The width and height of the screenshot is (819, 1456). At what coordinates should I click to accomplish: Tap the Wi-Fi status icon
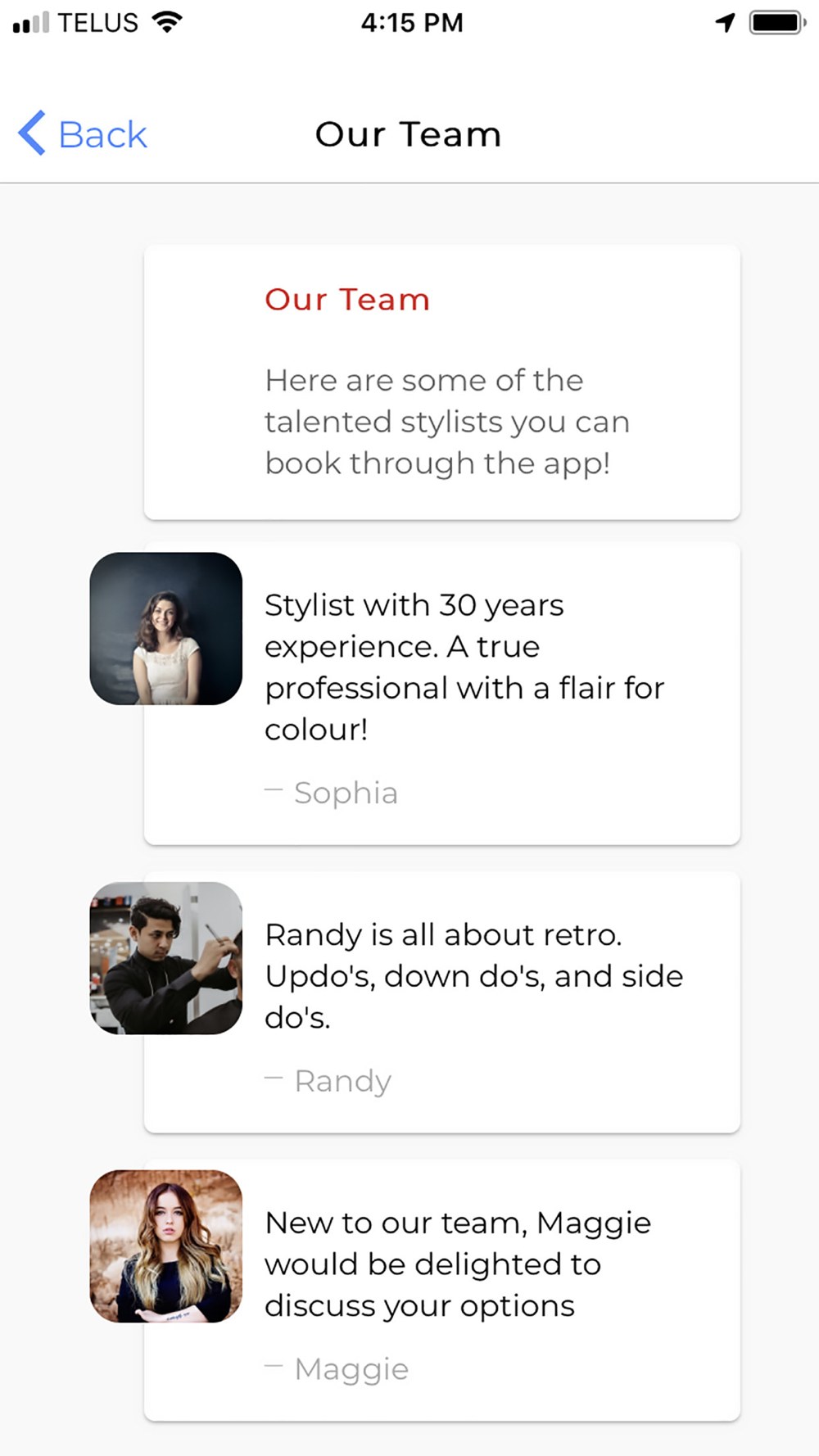tap(166, 22)
